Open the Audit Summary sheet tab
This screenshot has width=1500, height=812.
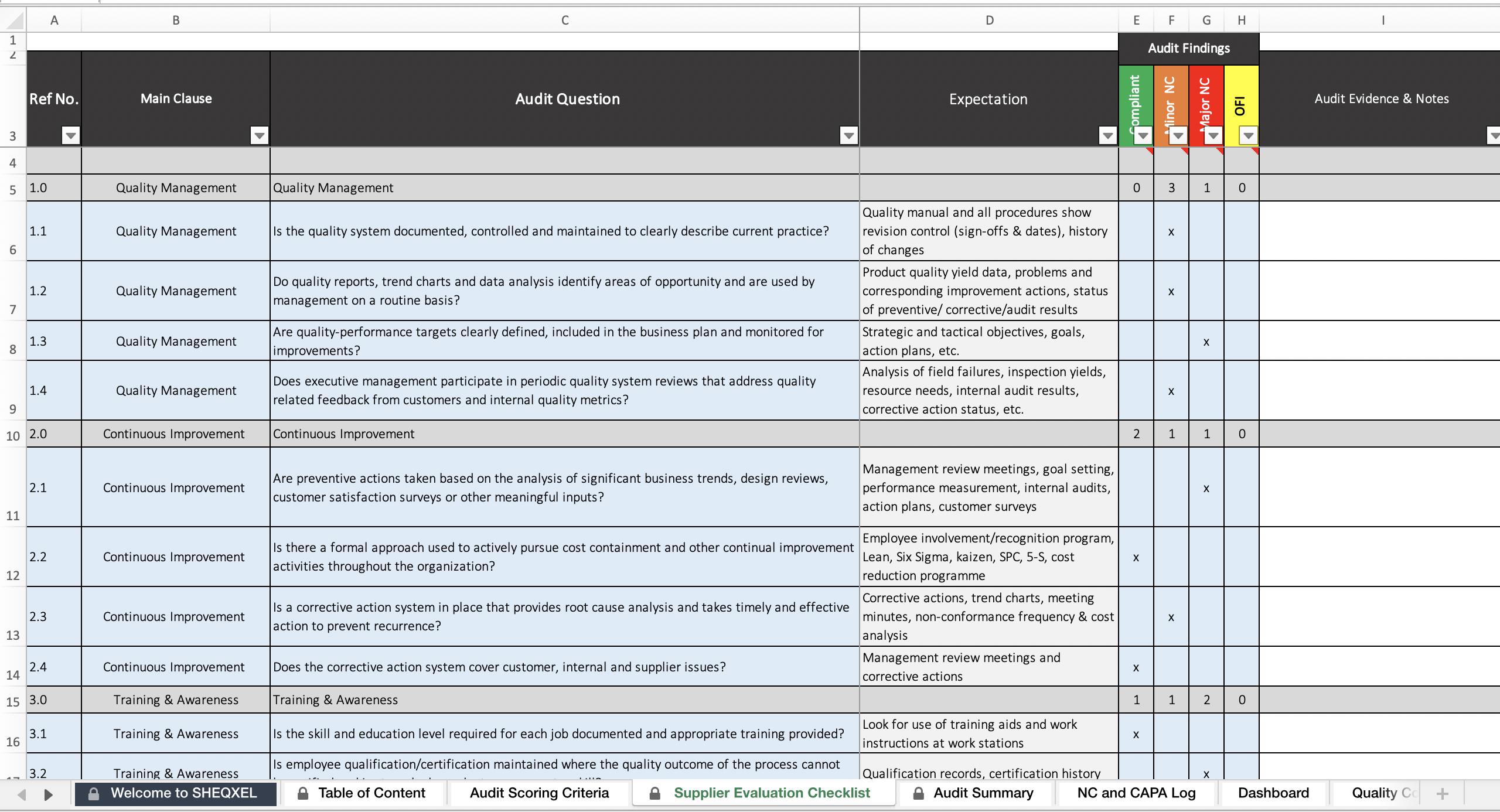click(976, 793)
